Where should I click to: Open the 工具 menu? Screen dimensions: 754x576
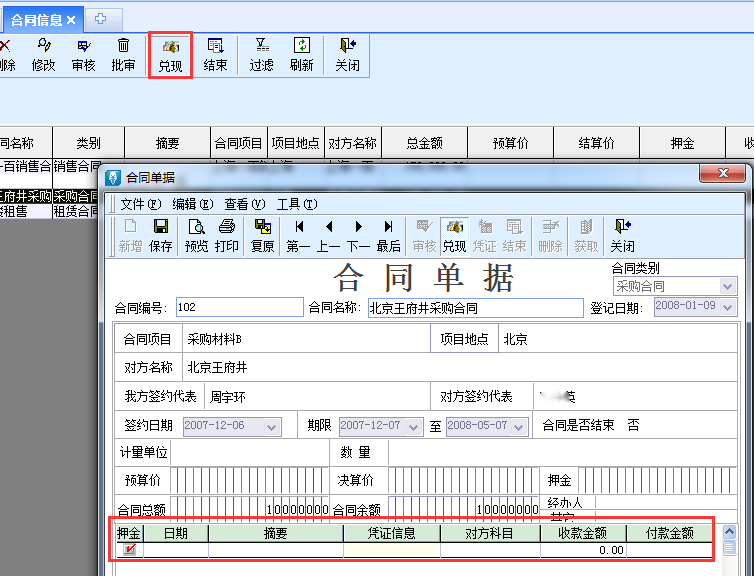pyautogui.click(x=296, y=204)
